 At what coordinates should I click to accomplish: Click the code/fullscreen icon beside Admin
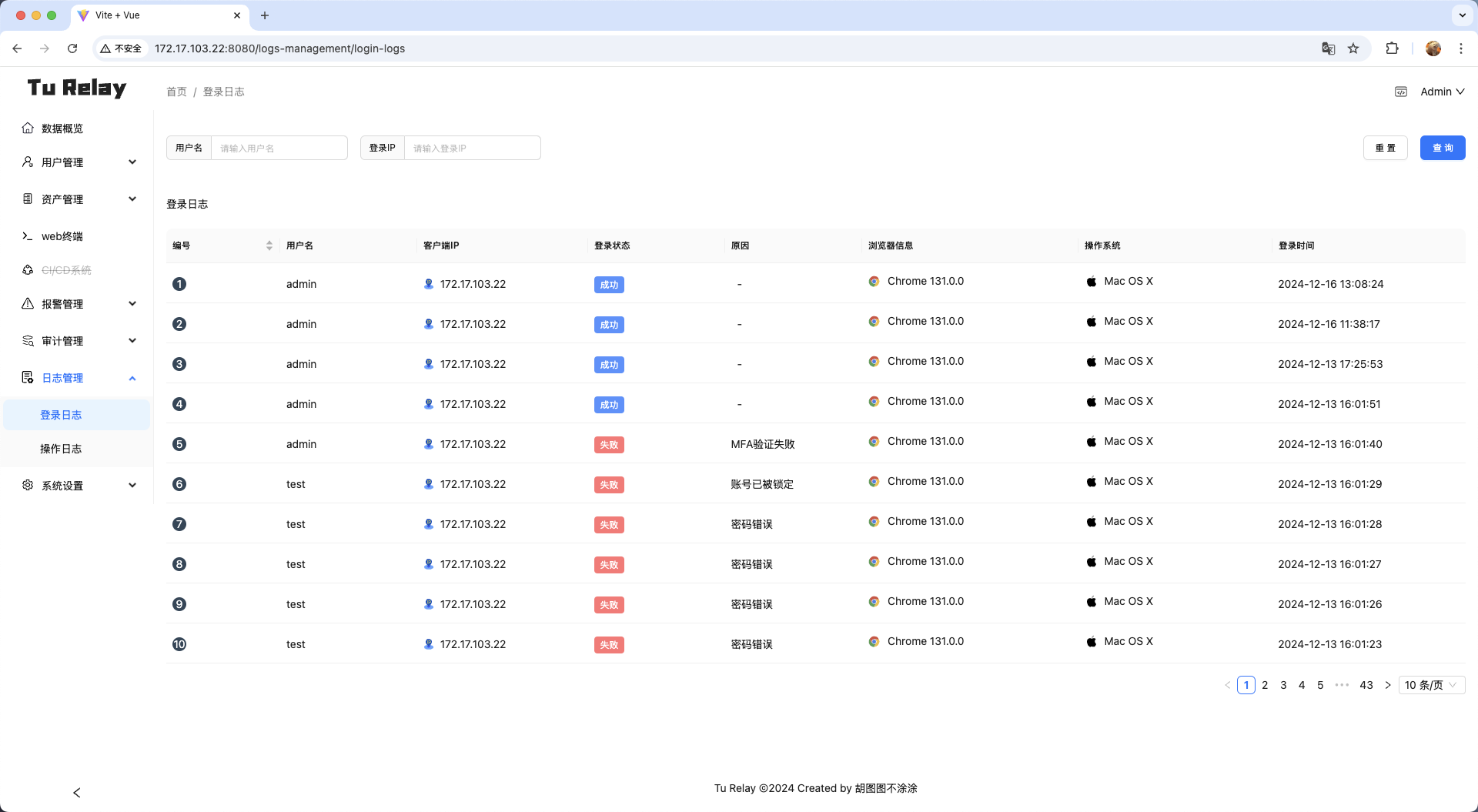click(x=1401, y=92)
